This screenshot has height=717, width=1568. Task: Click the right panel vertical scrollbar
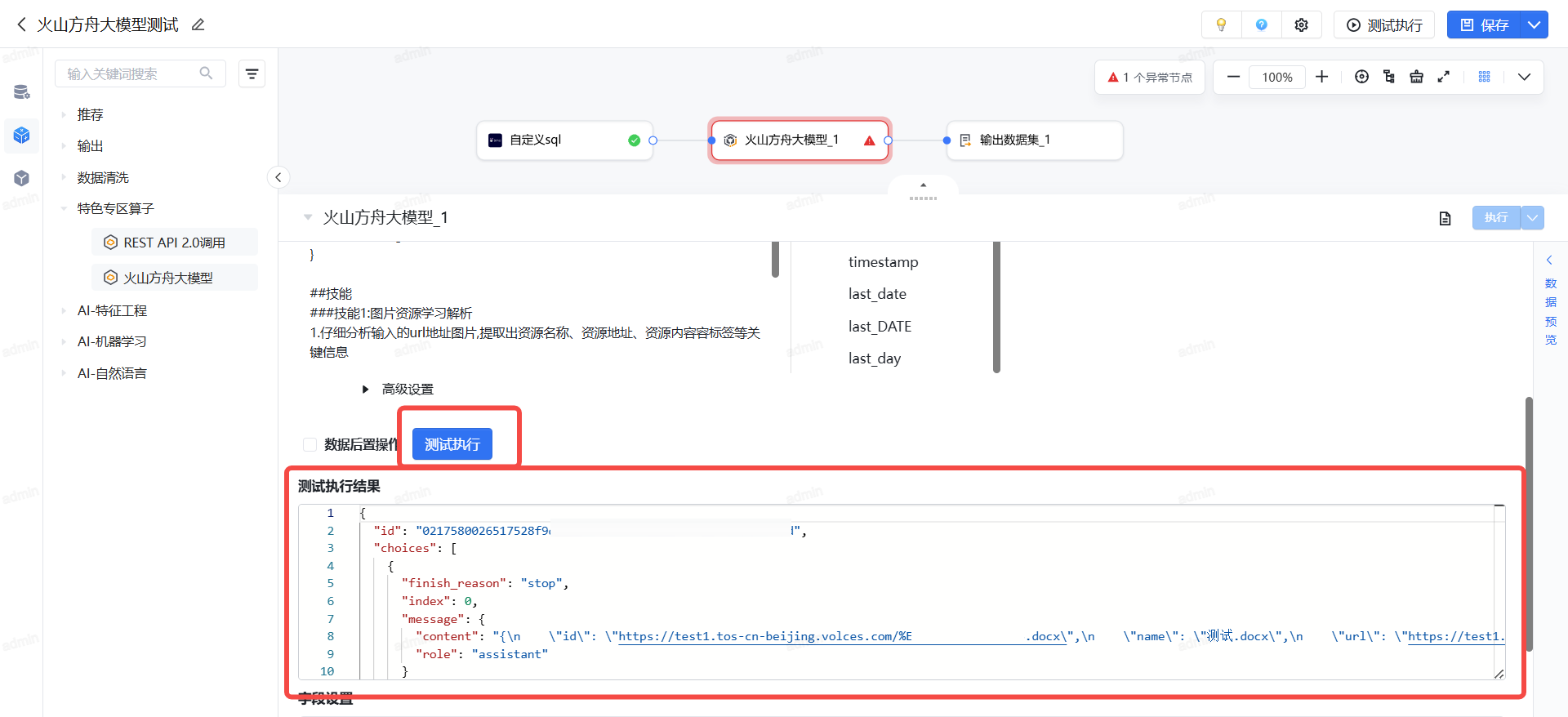pyautogui.click(x=1528, y=523)
